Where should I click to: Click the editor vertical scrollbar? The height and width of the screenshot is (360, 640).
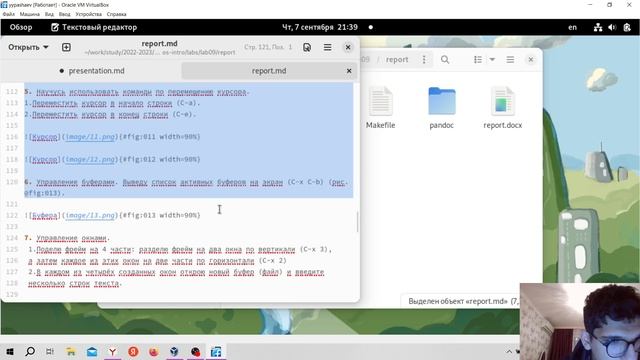pyautogui.click(x=358, y=222)
